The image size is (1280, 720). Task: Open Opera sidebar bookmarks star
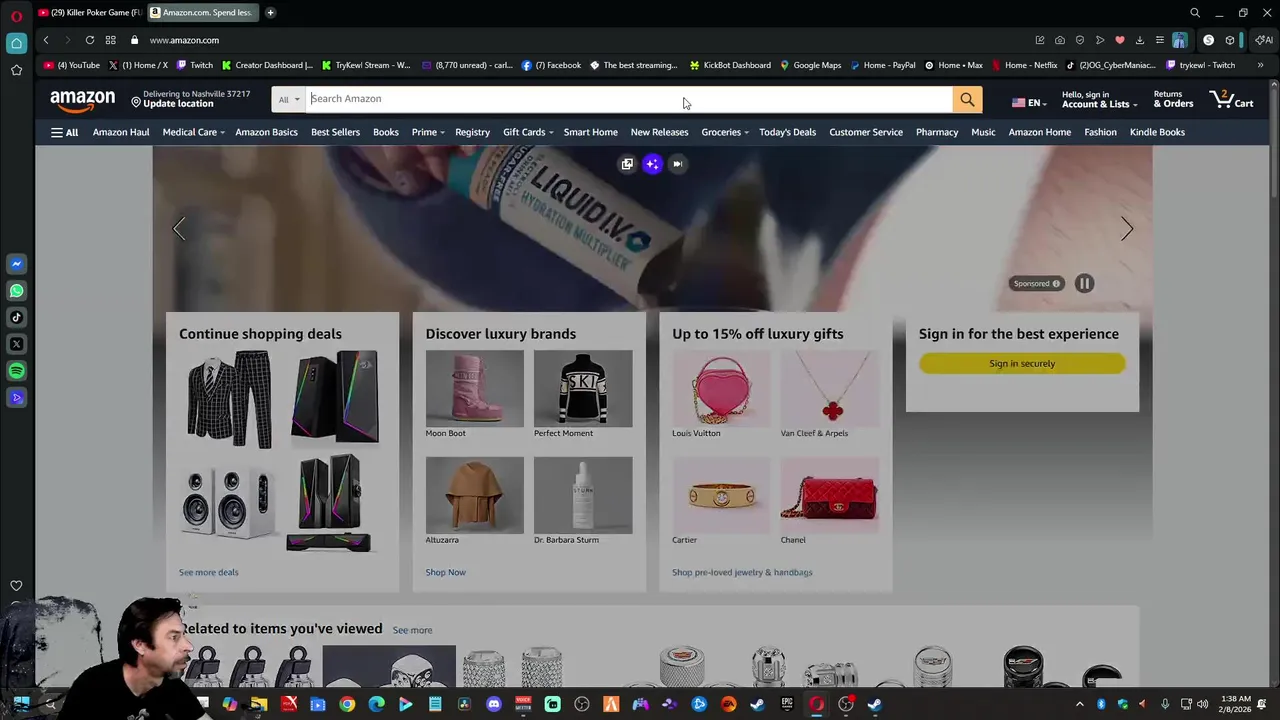click(16, 70)
